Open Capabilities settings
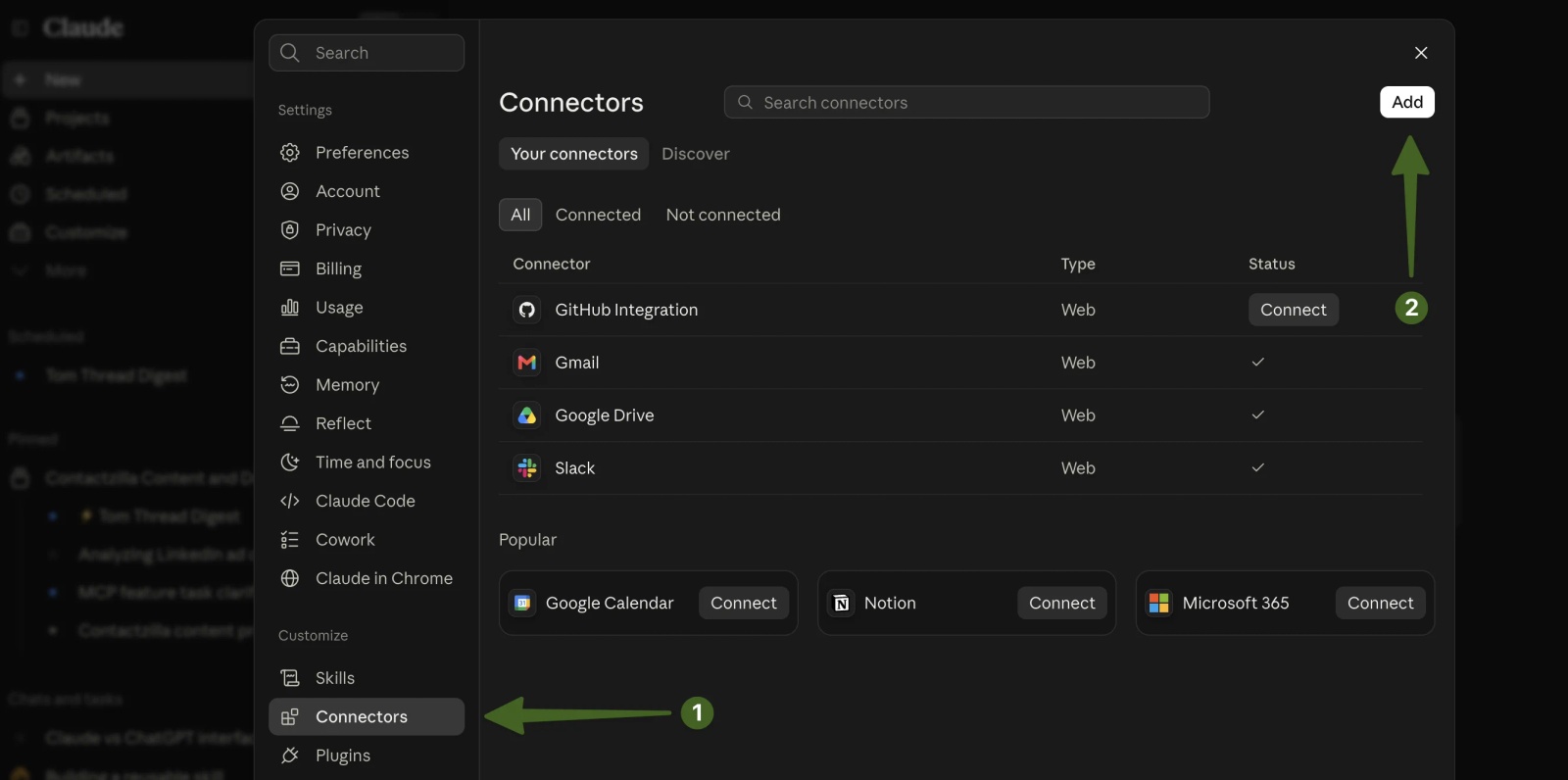 coord(367,346)
